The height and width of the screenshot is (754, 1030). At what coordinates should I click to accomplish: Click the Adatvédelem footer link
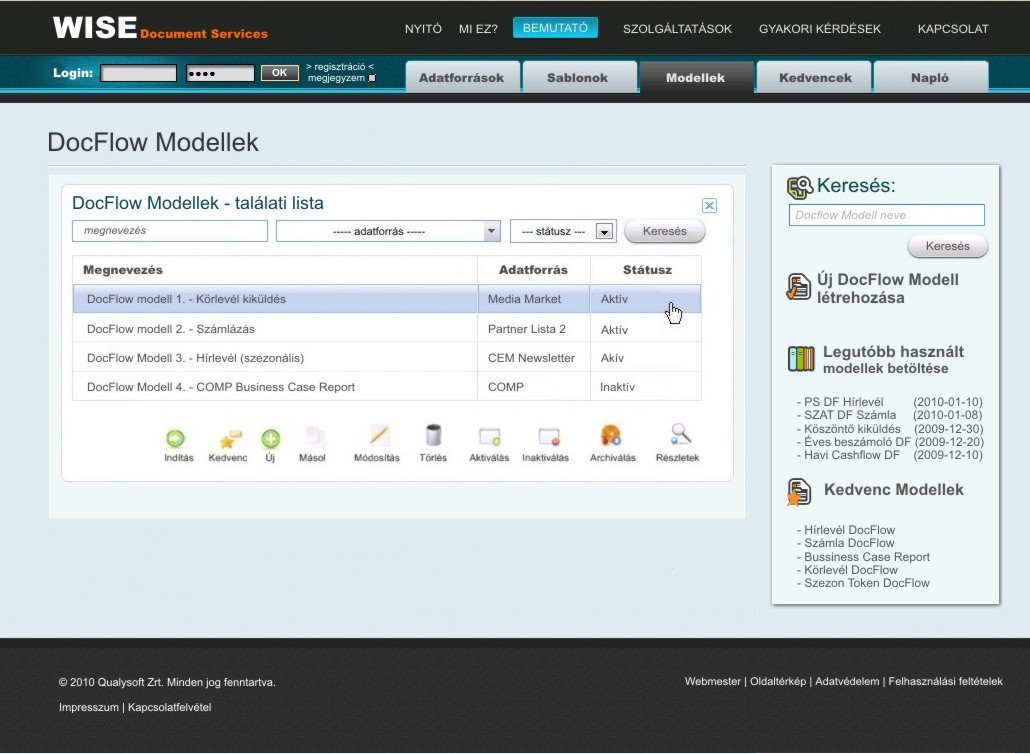[847, 682]
